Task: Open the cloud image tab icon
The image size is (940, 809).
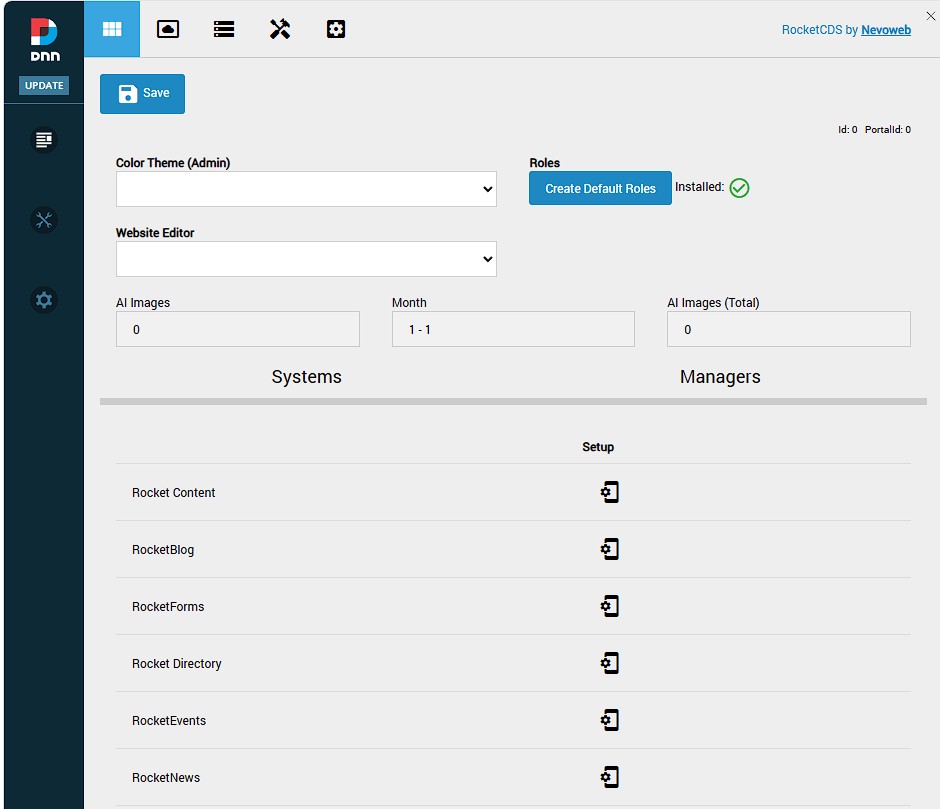Action: [168, 29]
